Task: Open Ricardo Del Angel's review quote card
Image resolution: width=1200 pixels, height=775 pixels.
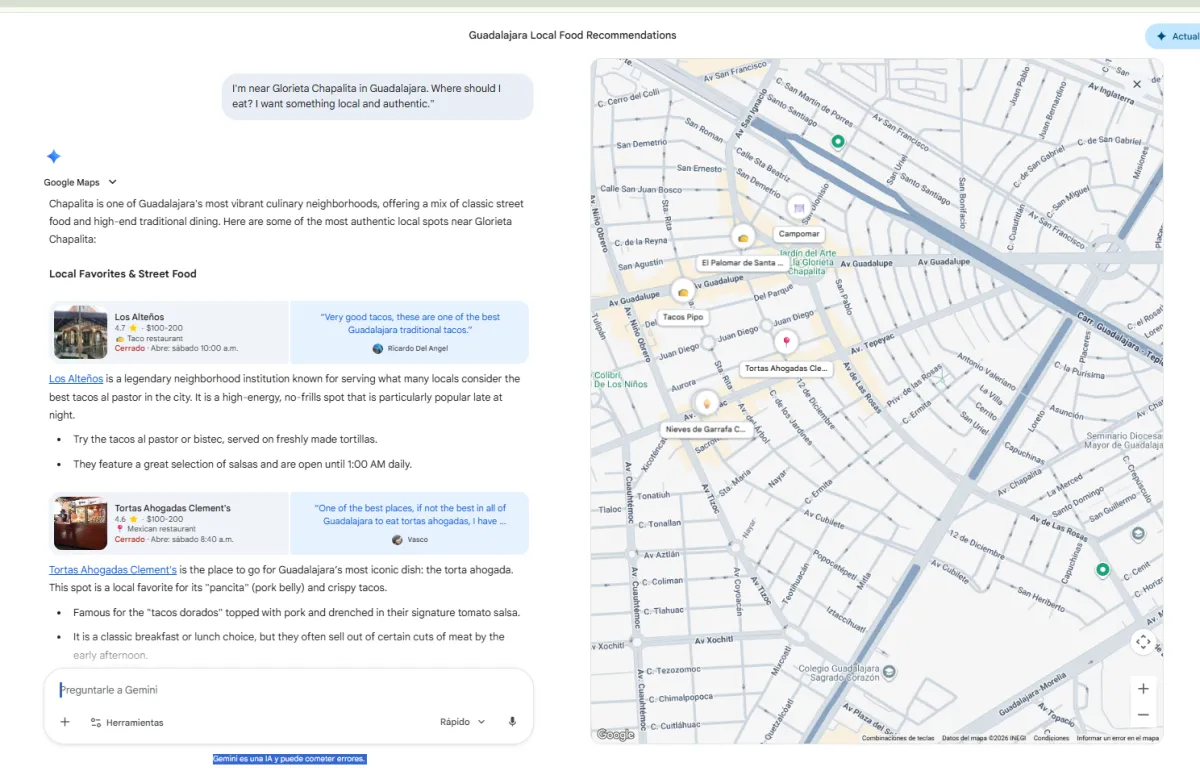Action: click(410, 332)
